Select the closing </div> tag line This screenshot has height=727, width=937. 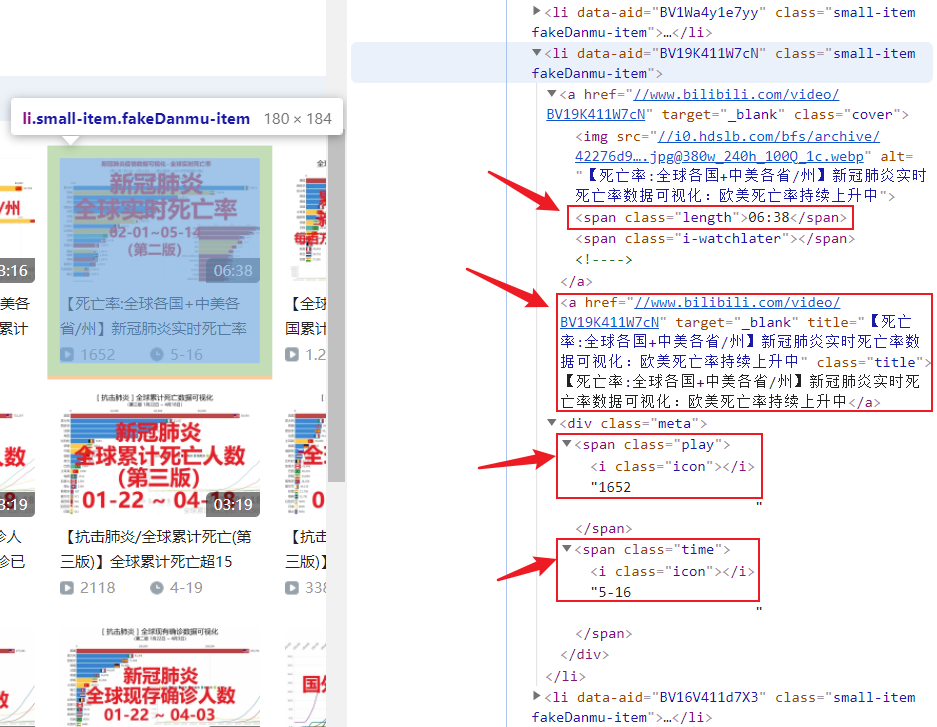(585, 655)
